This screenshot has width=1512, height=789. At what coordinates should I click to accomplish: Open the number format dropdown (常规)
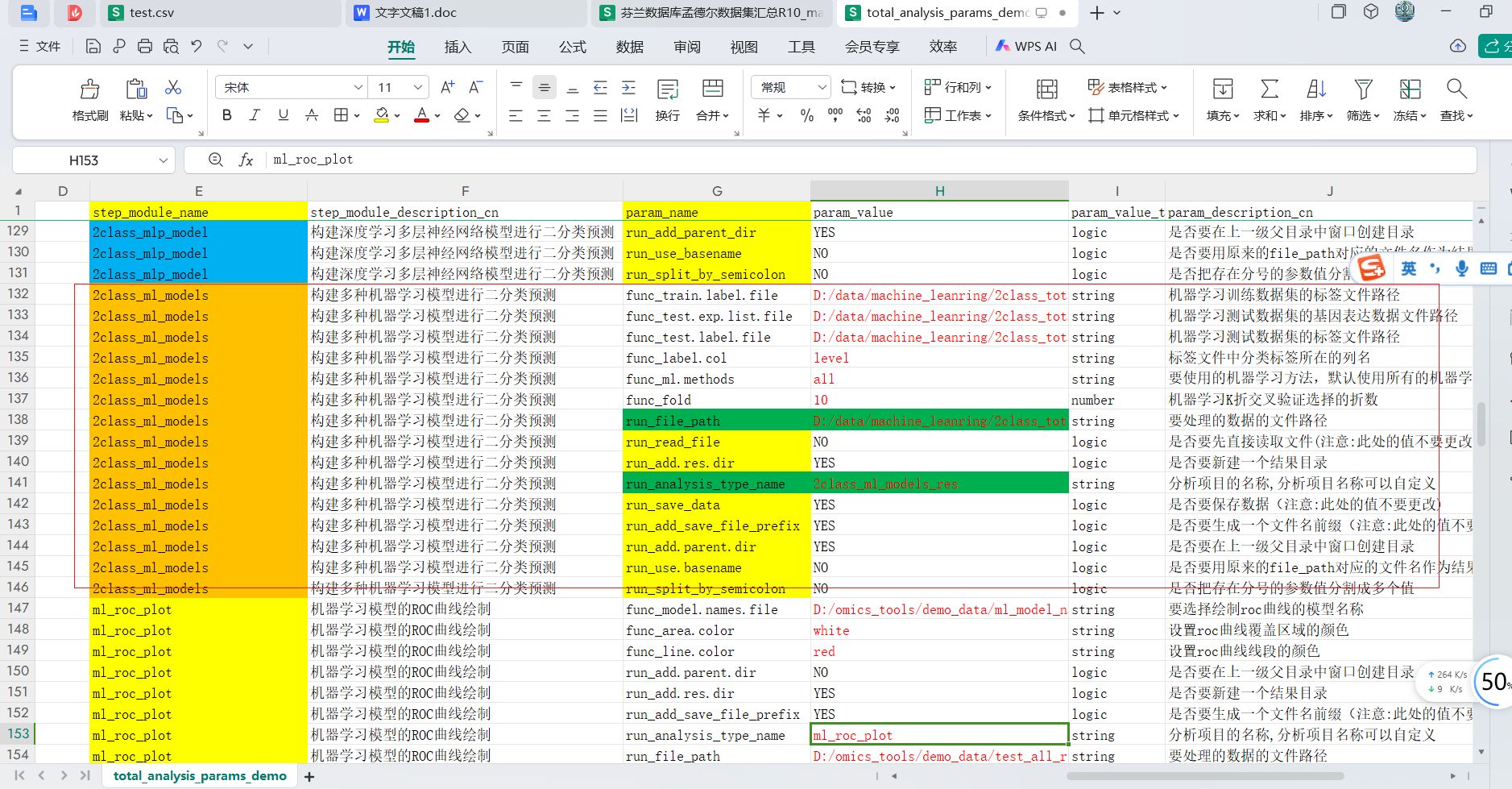coord(822,87)
